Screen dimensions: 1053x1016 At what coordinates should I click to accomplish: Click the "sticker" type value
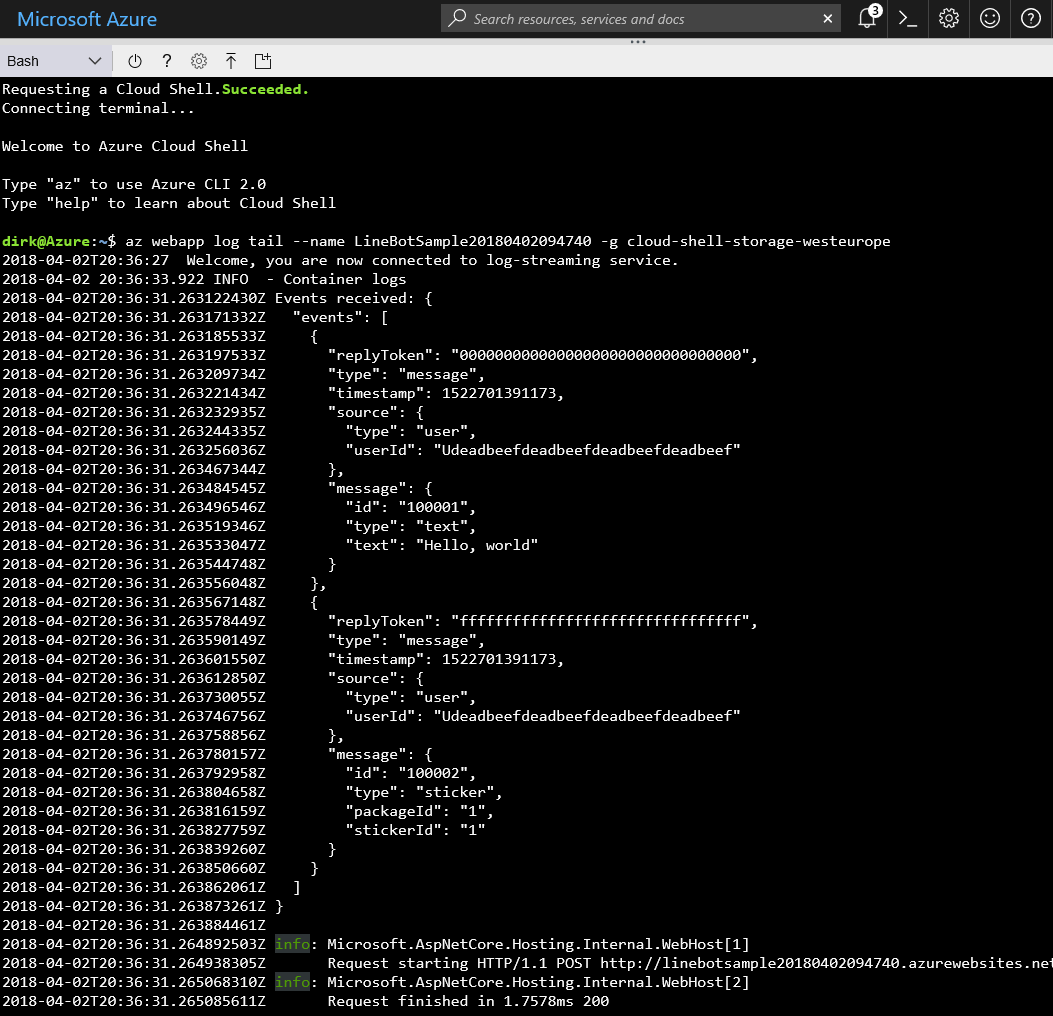[x=455, y=792]
